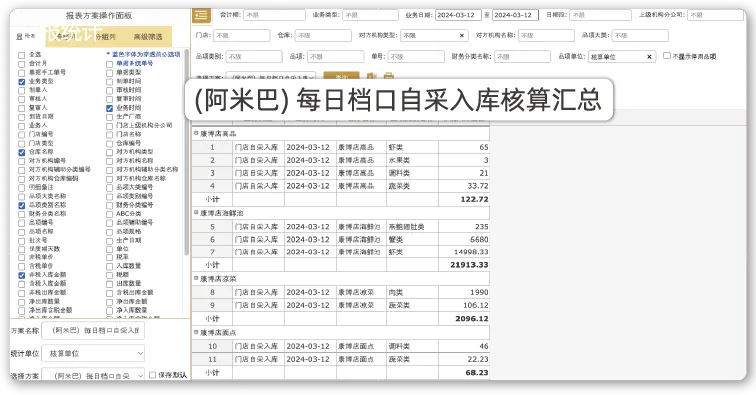The width and height of the screenshot is (756, 395).
Task: Enable the 保存默认 checkbox
Action: 152,375
